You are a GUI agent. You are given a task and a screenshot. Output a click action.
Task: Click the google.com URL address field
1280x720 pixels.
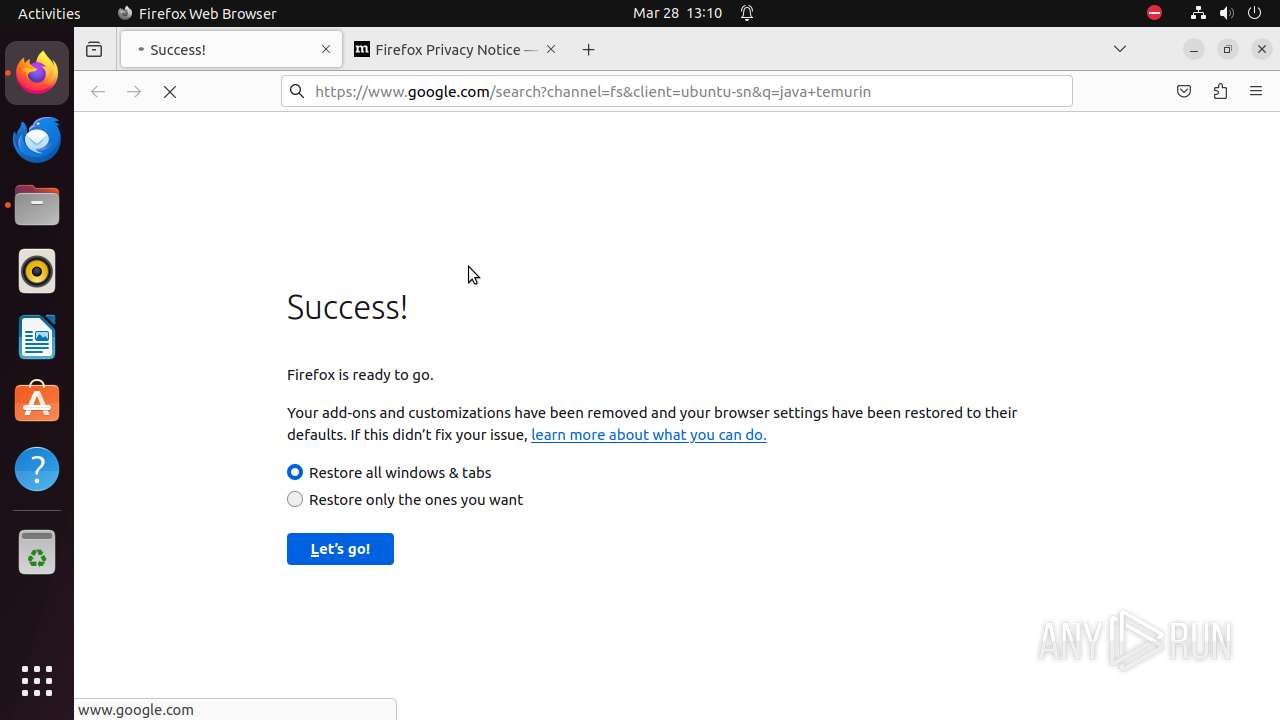pyautogui.click(x=677, y=91)
